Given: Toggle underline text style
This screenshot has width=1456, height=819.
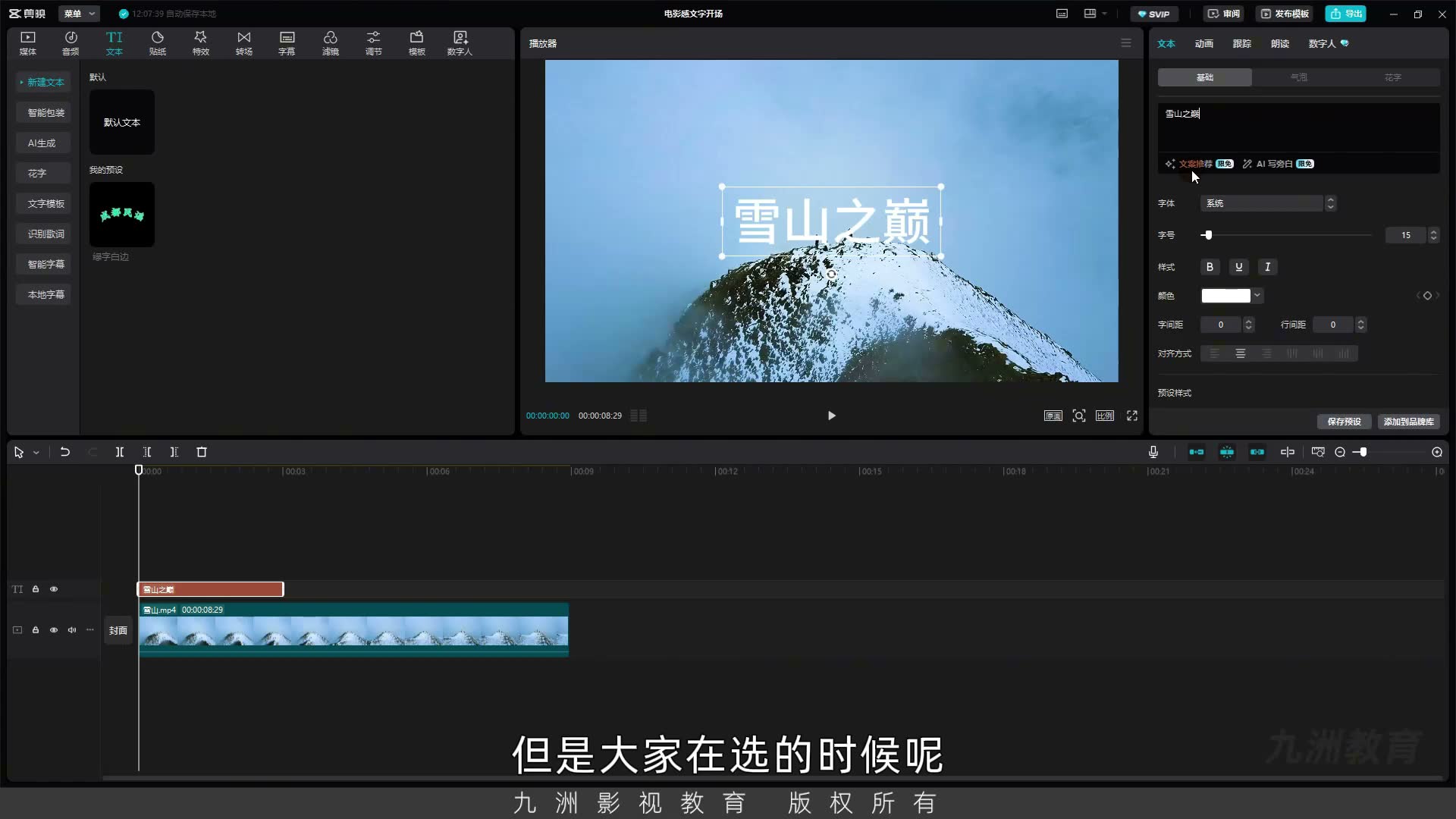Looking at the screenshot, I should [1239, 267].
